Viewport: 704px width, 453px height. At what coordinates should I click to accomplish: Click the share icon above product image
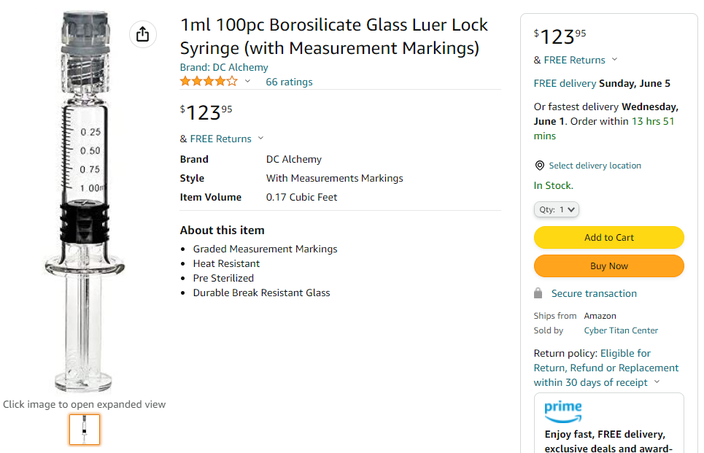pyautogui.click(x=142, y=35)
